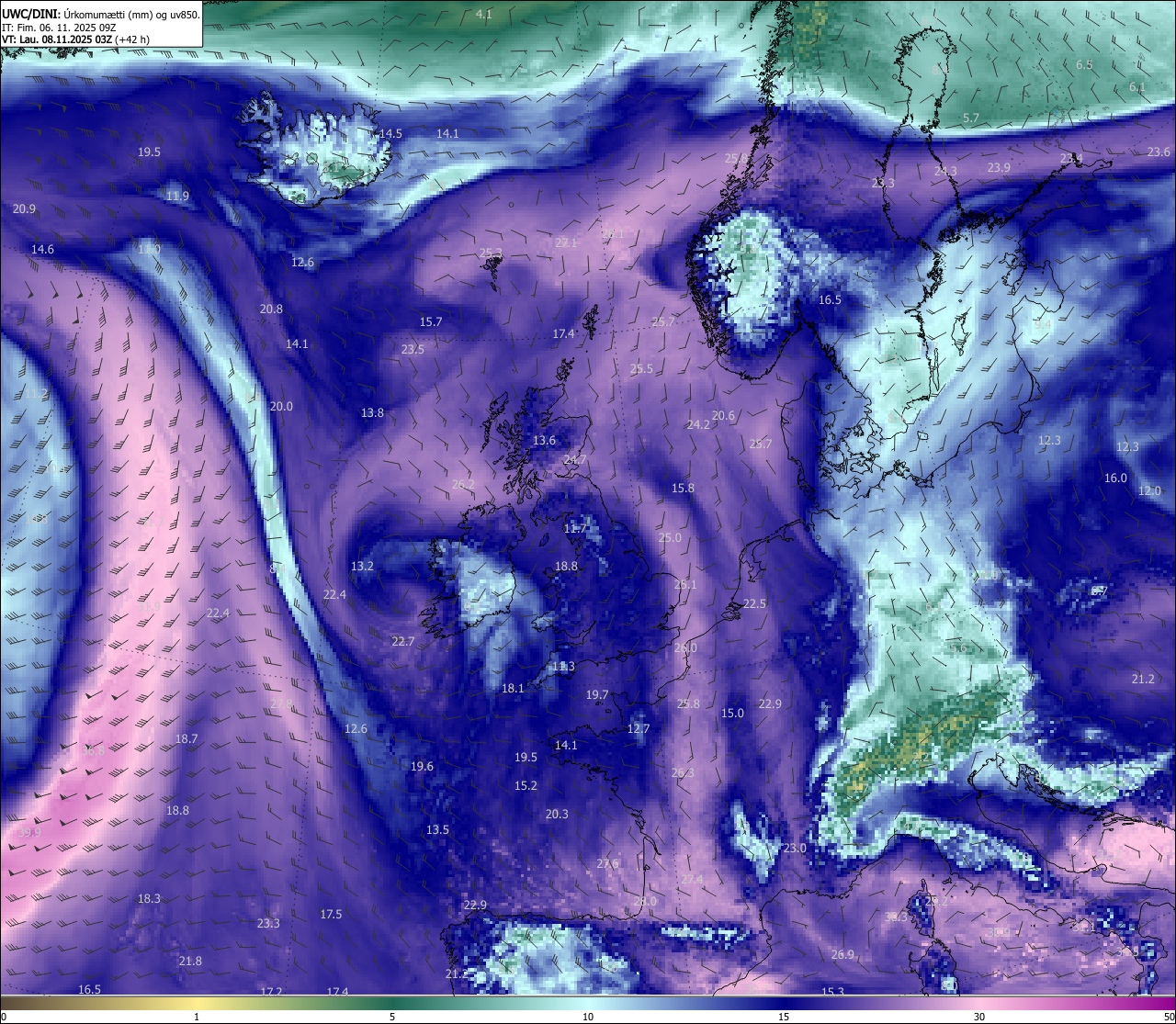Click the 15.7 value label
The width and height of the screenshot is (1176, 1024).
point(431,322)
